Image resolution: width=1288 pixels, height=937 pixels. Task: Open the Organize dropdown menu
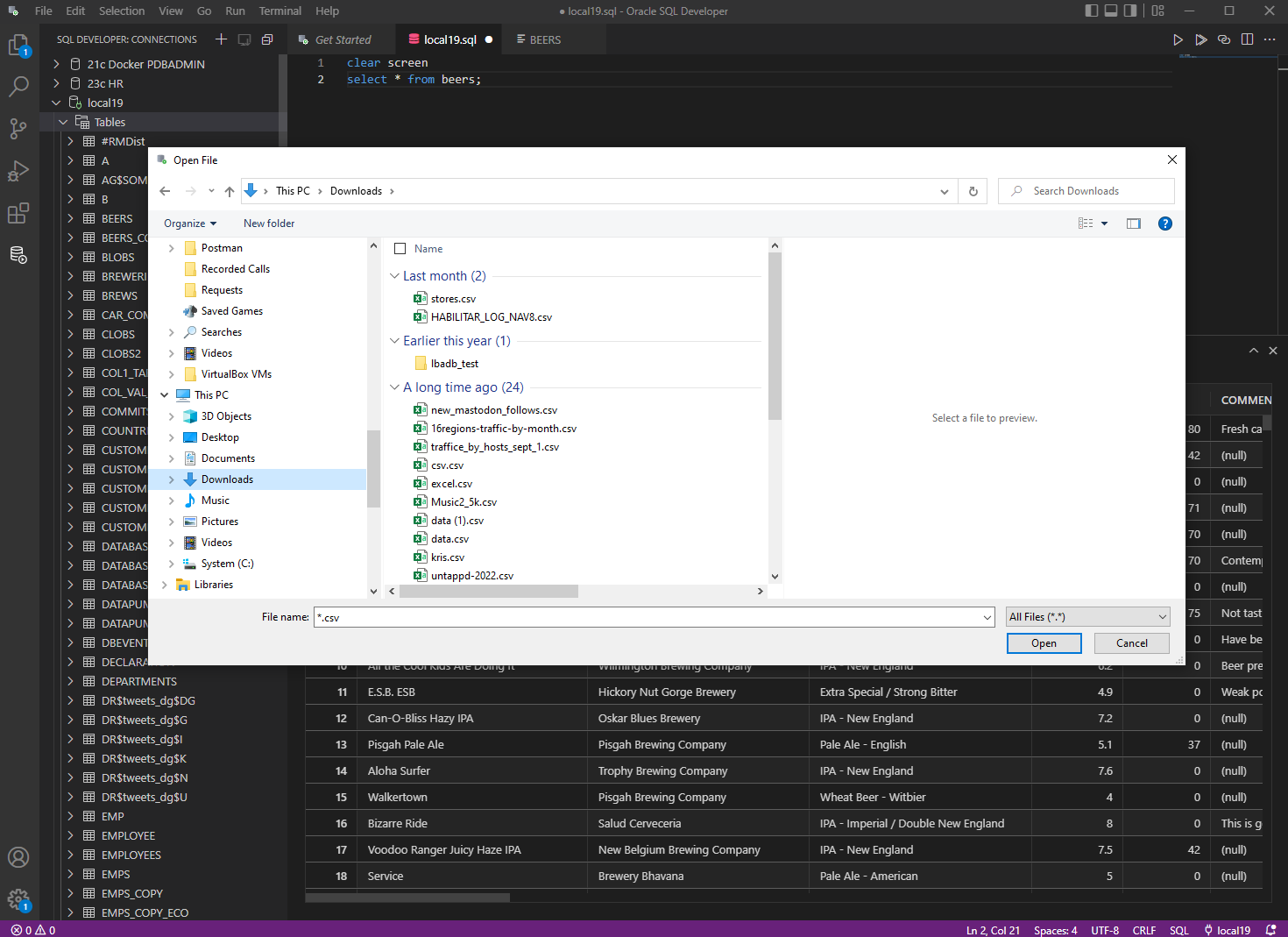click(190, 224)
